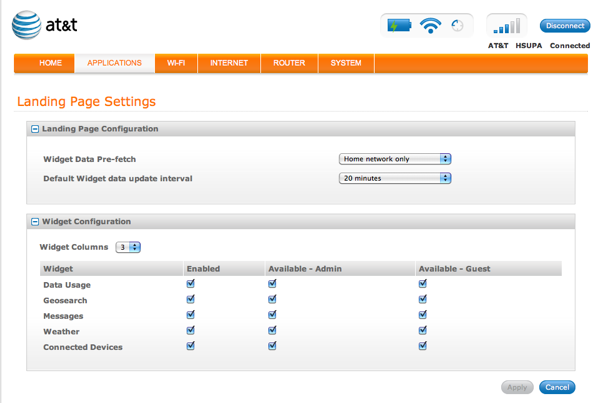Uncheck Enabled for Messages widget
Image resolution: width=600 pixels, height=403 pixels.
click(x=191, y=315)
